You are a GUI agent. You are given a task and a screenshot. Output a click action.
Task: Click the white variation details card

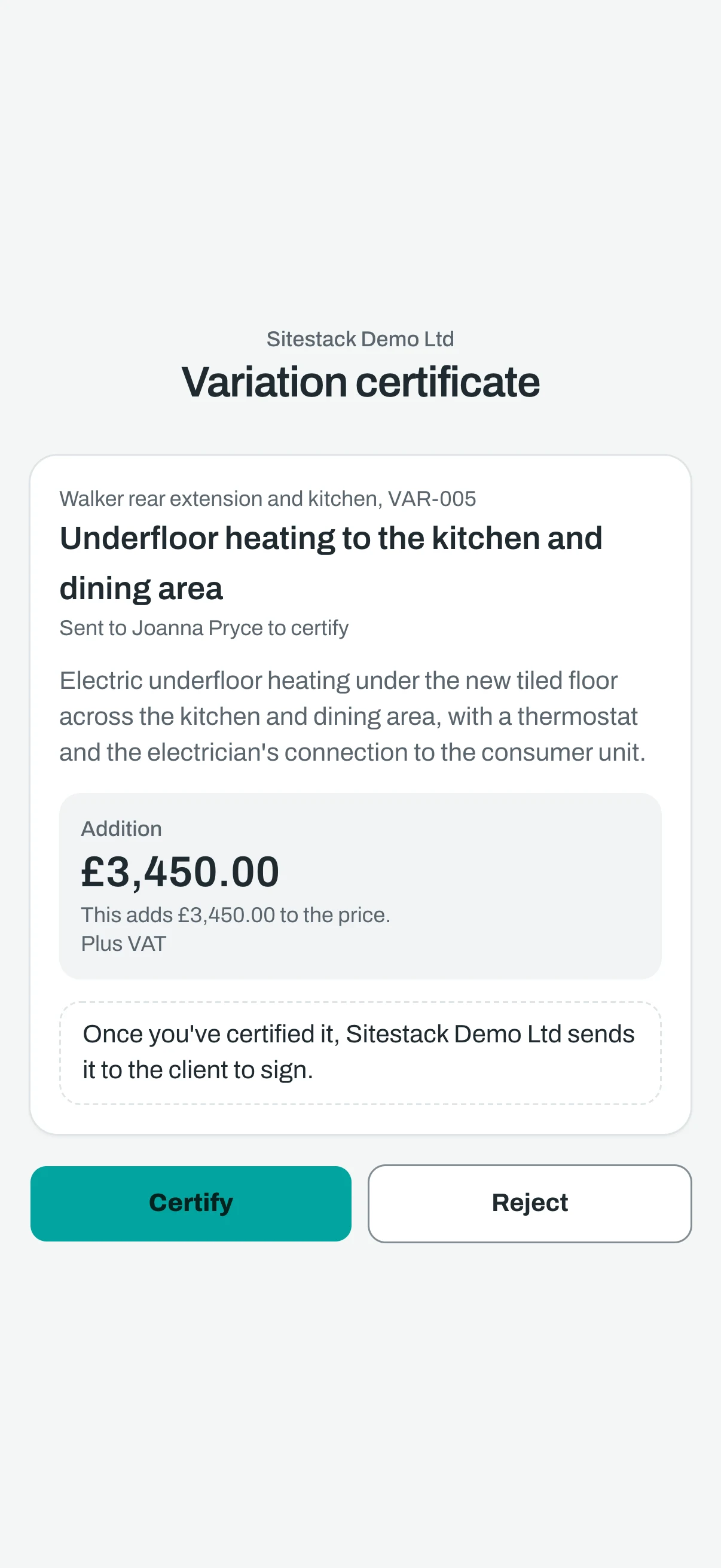(360, 794)
